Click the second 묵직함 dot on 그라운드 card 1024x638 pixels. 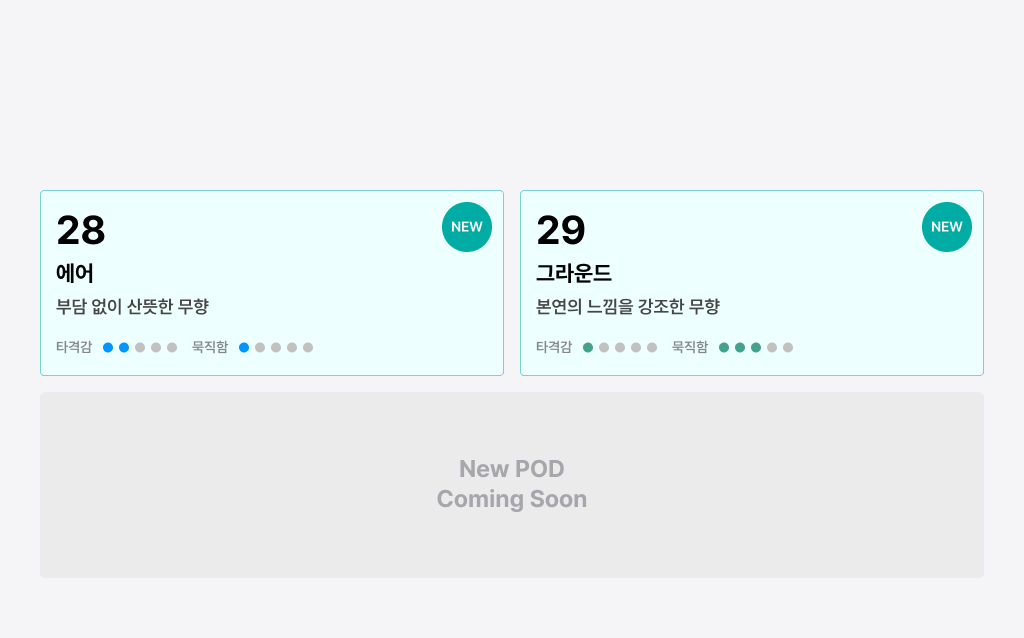coord(740,348)
